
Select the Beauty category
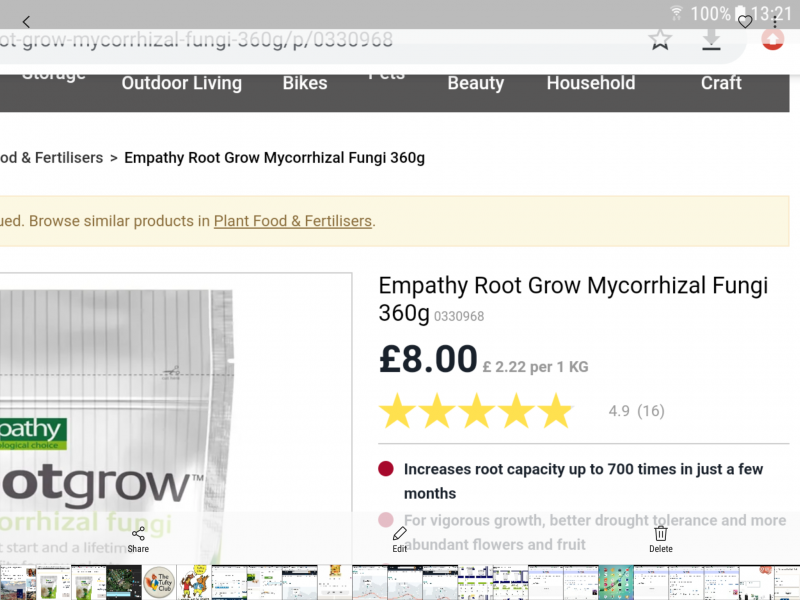tap(476, 83)
